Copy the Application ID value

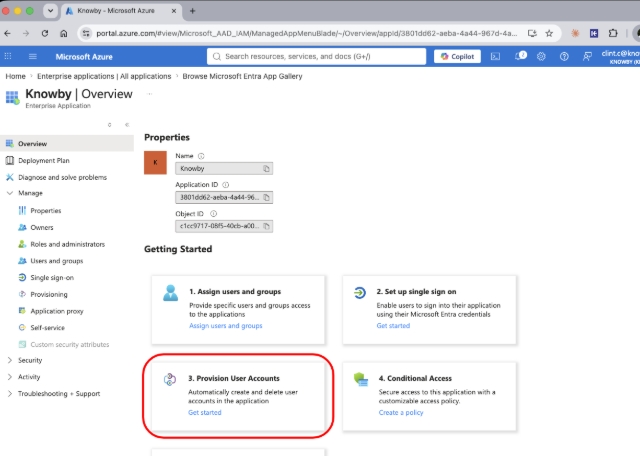(267, 198)
